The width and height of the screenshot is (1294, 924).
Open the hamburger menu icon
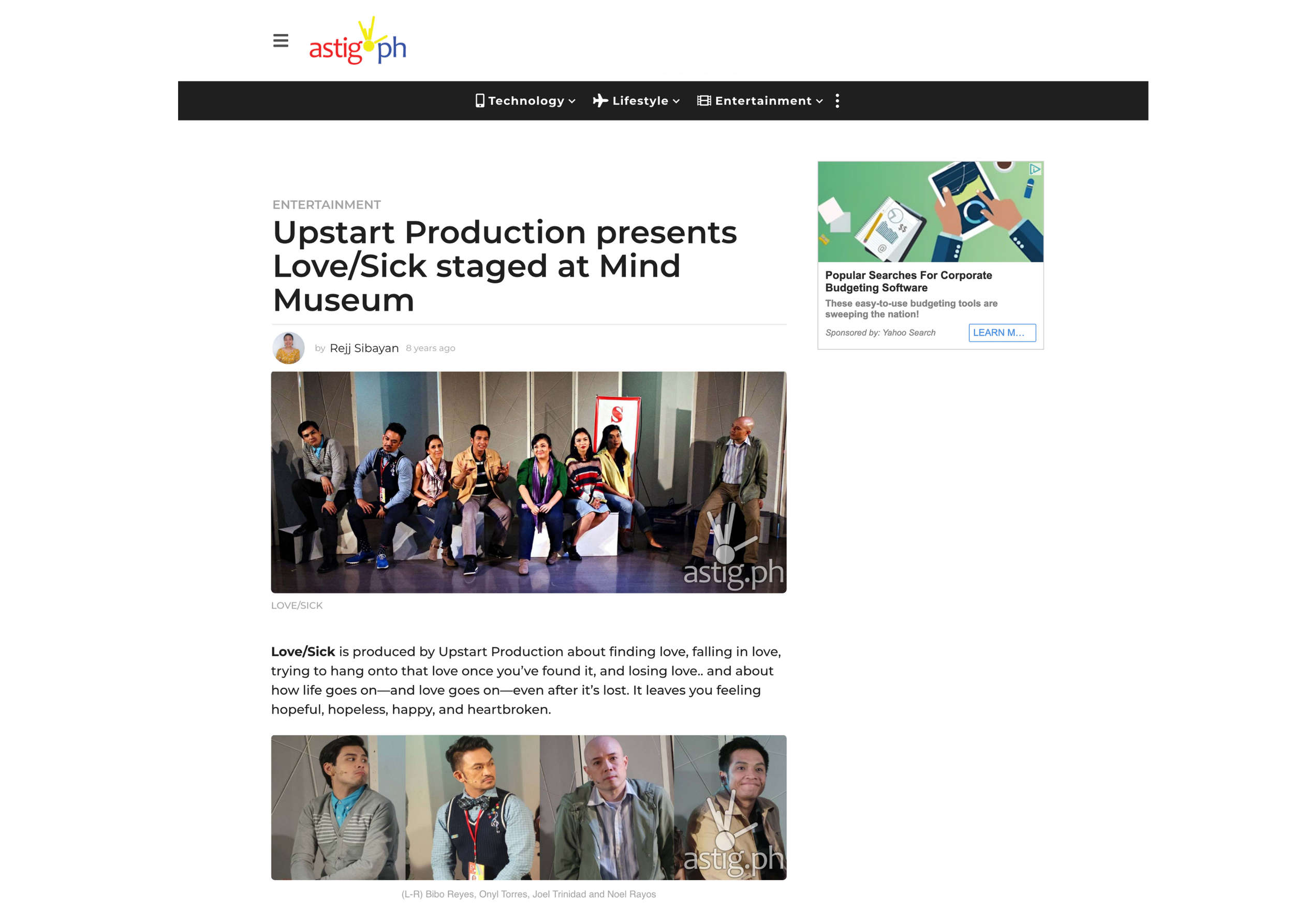coord(281,41)
